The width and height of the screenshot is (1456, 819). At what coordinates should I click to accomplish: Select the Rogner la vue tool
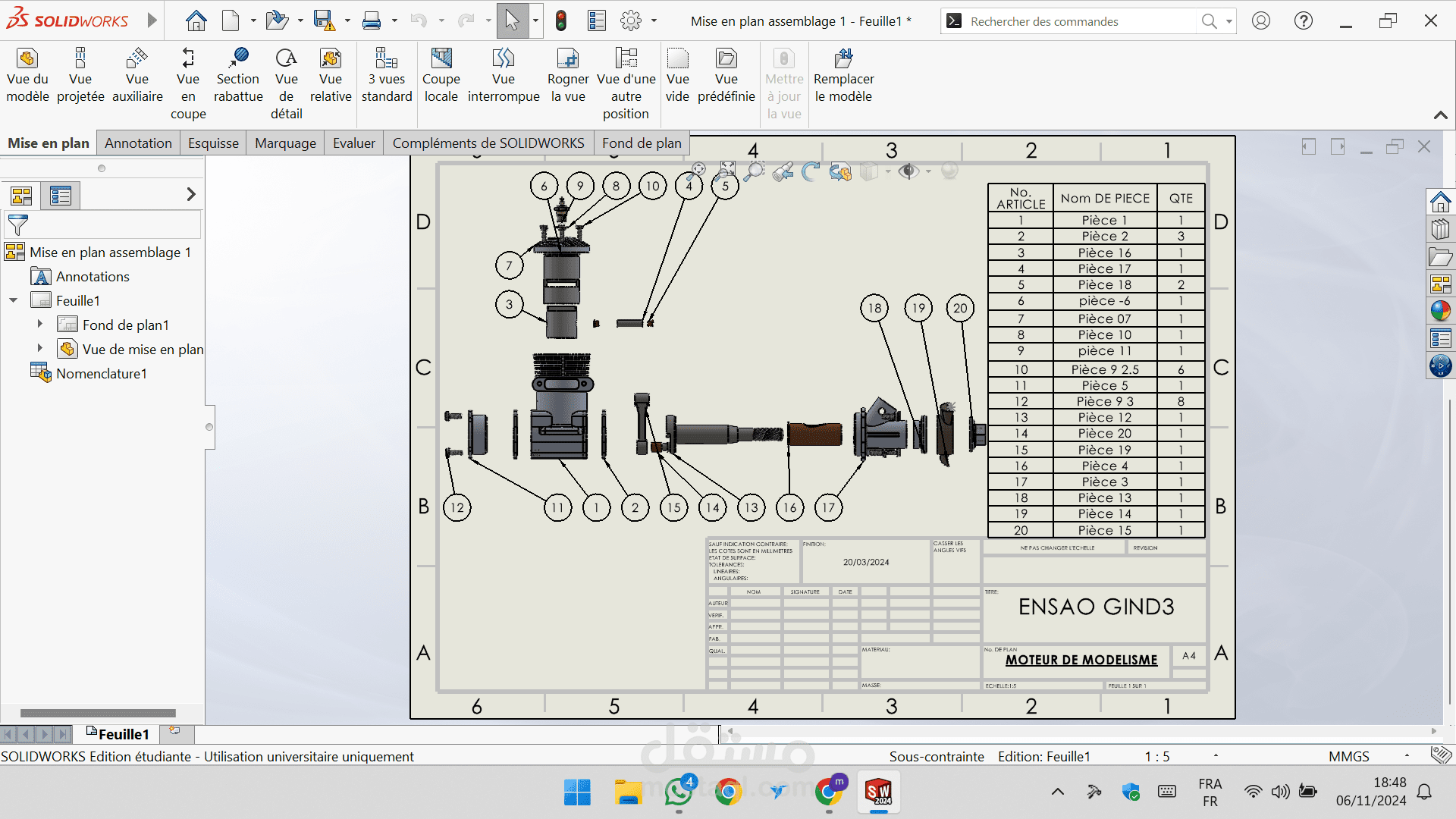point(568,76)
